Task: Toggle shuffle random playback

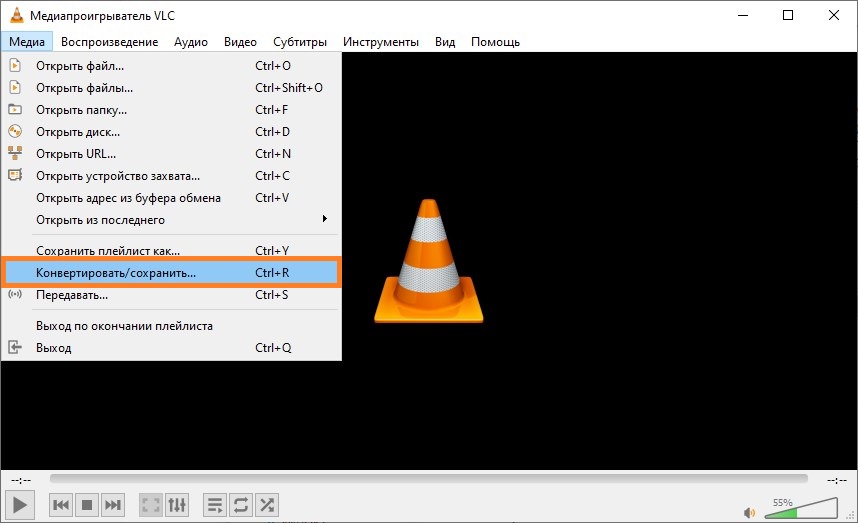Action: pos(267,505)
